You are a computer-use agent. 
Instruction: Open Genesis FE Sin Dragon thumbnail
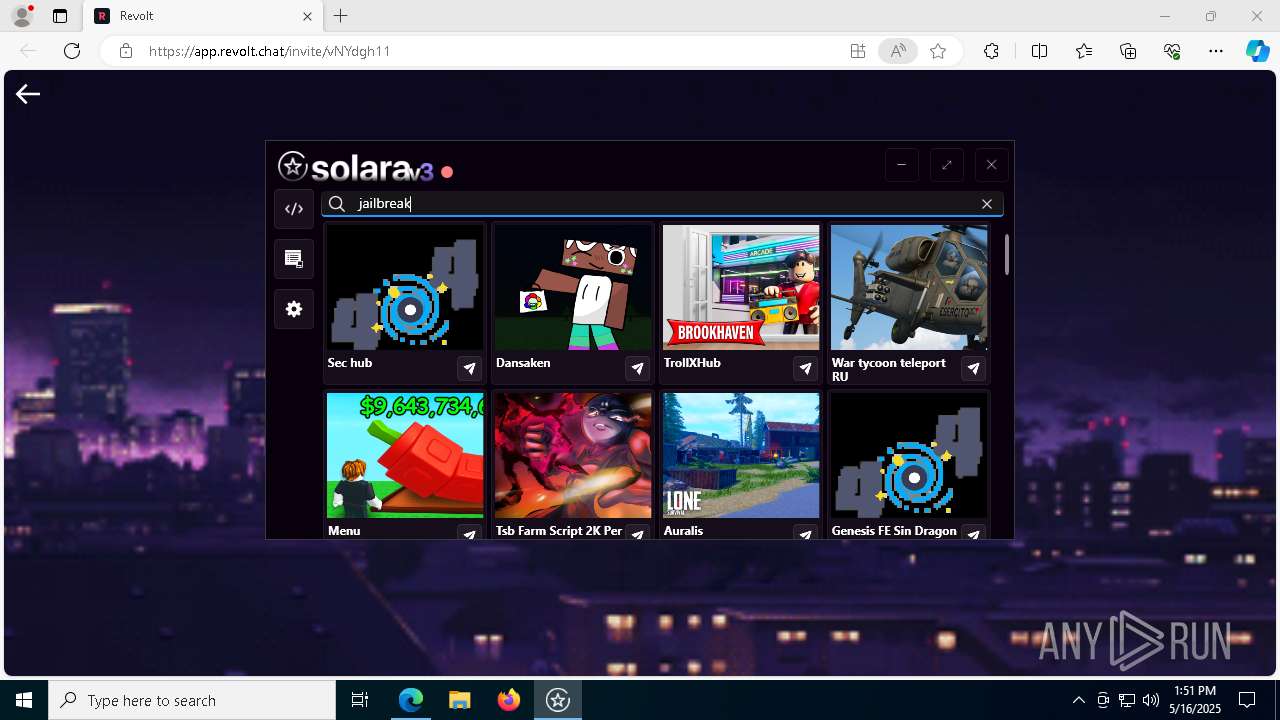[909, 455]
